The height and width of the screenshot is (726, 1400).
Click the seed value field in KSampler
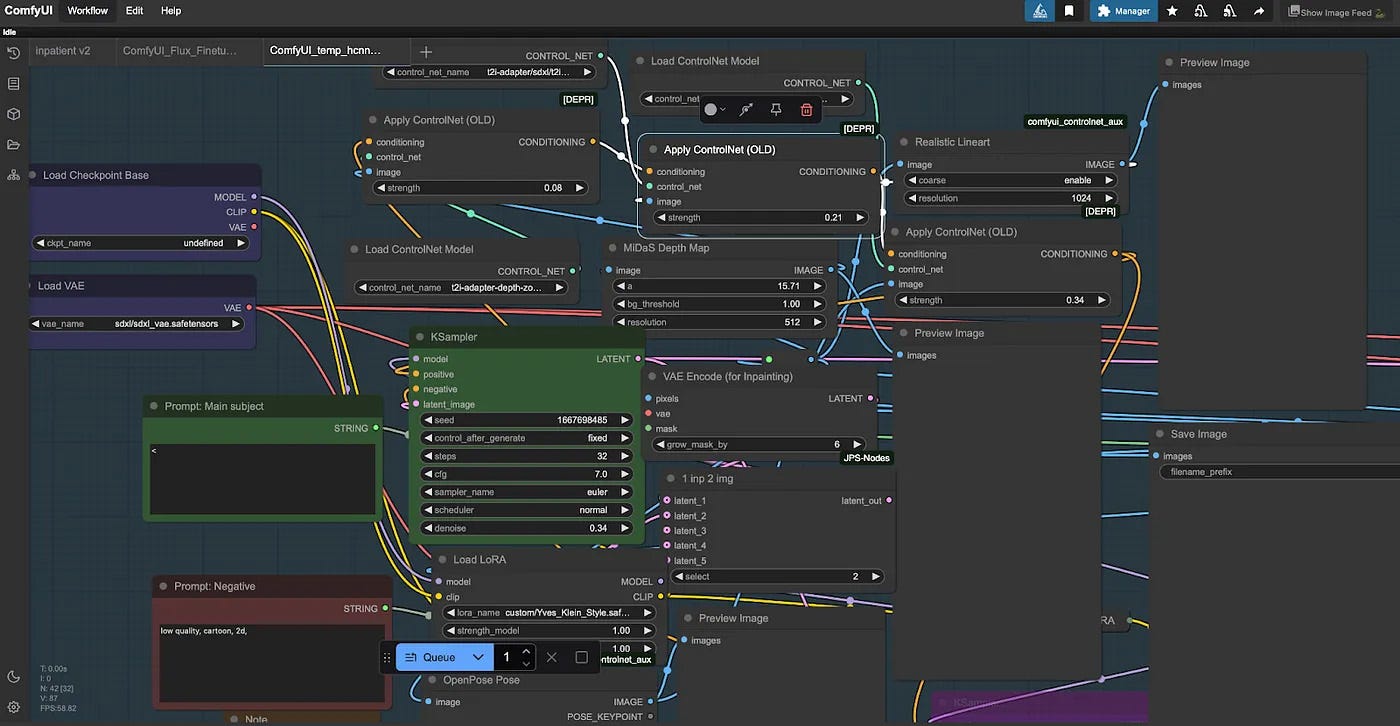(x=526, y=420)
